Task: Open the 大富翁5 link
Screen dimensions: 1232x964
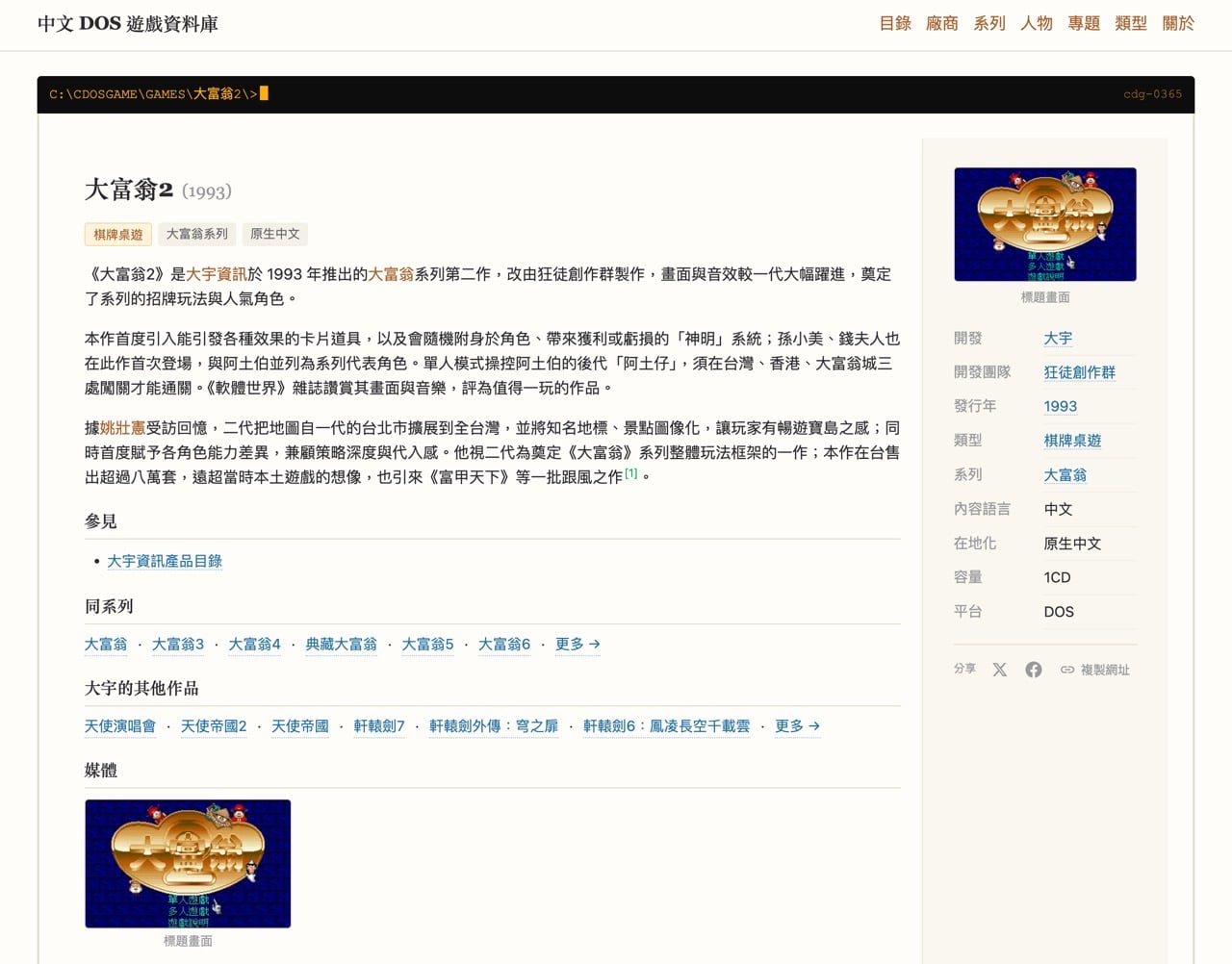Action: (427, 644)
